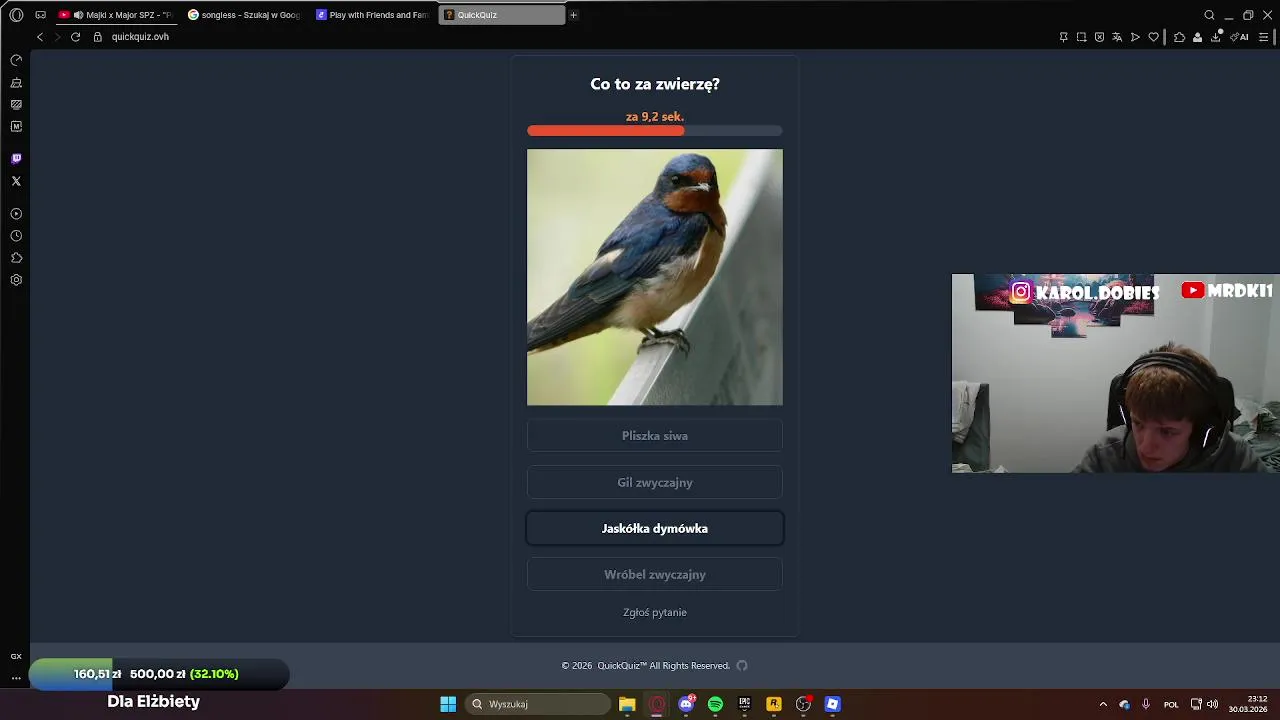Open GX Cleaner in sidebar
Screen dimensions: 1280x720
16,83
